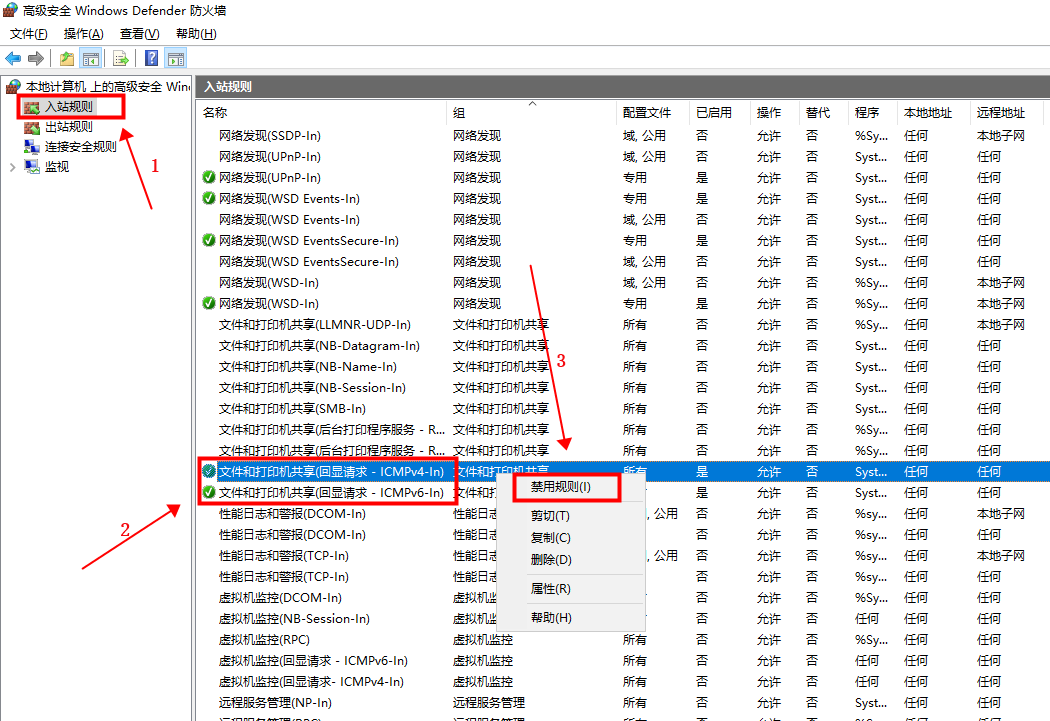Sort rules by 已启用 column header

point(714,113)
